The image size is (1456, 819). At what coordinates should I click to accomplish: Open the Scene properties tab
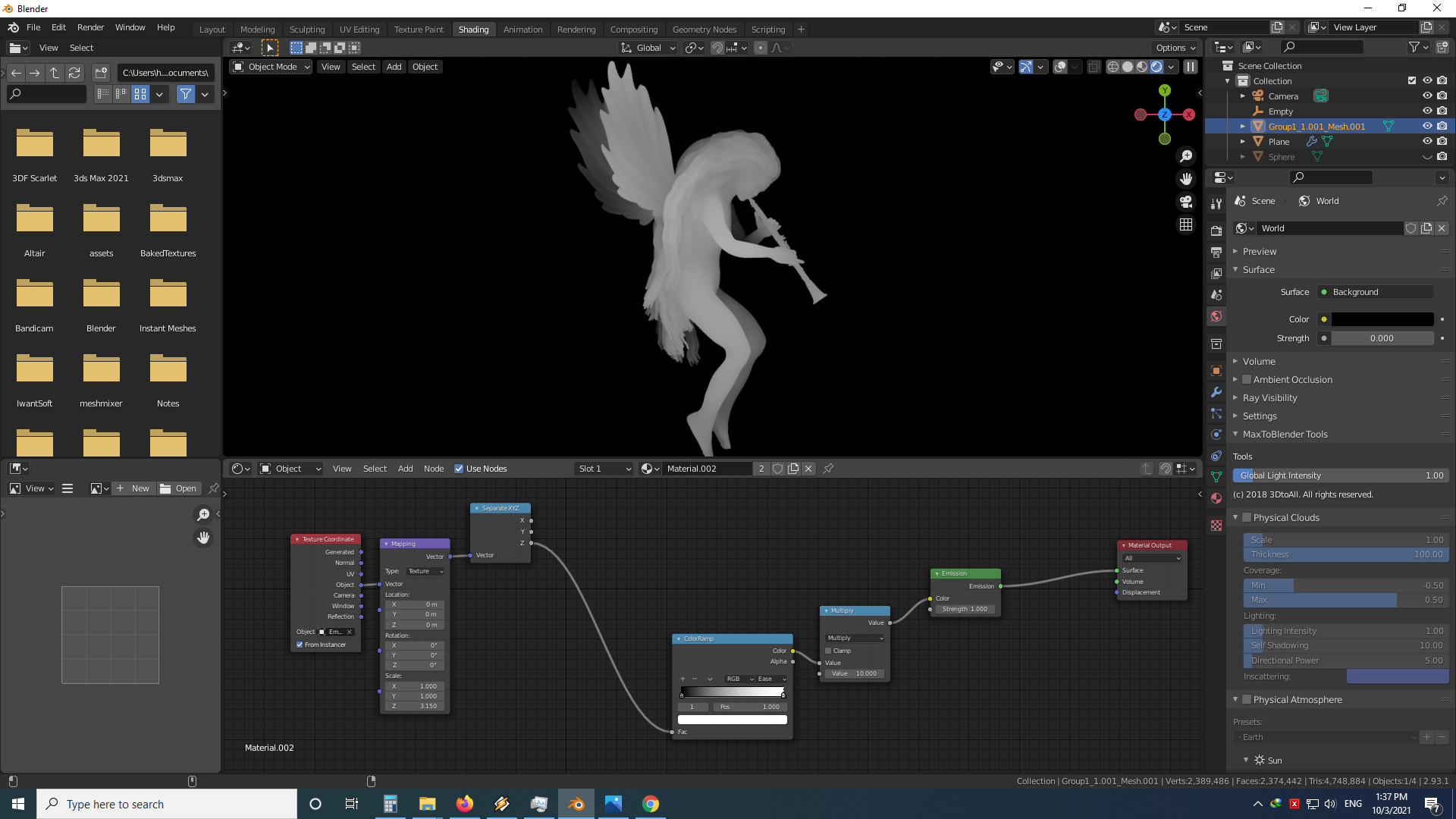click(x=1216, y=294)
